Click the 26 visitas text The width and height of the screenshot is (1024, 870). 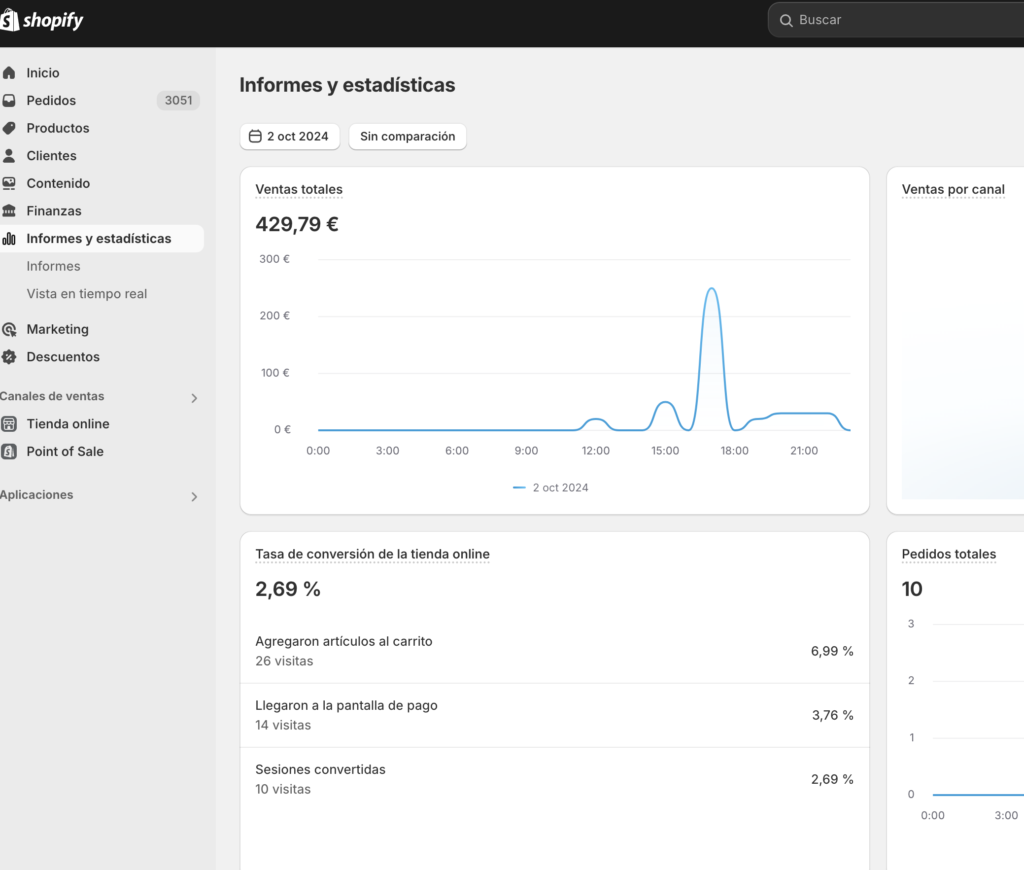(x=284, y=661)
